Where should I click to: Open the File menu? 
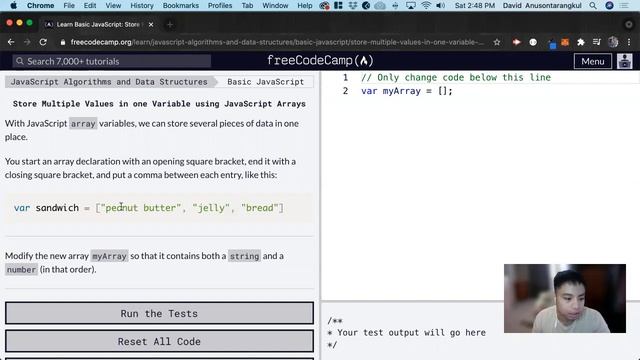69,5
